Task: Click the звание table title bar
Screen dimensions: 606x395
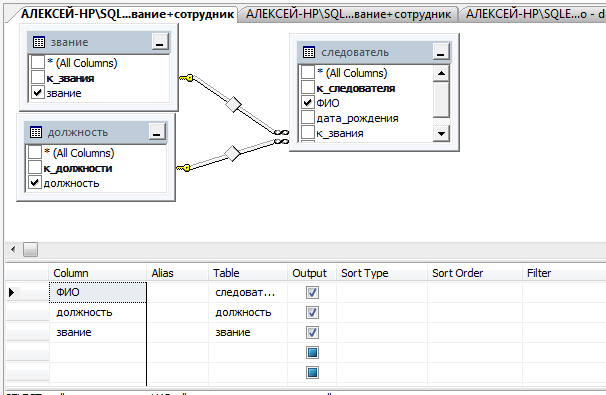Action: click(99, 42)
